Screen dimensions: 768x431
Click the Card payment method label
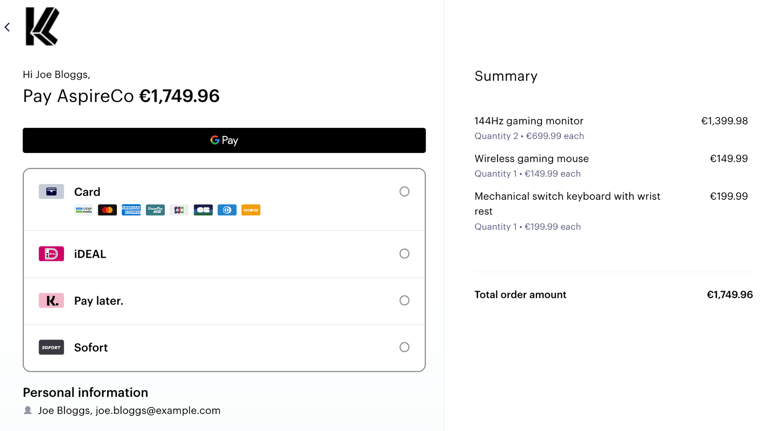87,192
